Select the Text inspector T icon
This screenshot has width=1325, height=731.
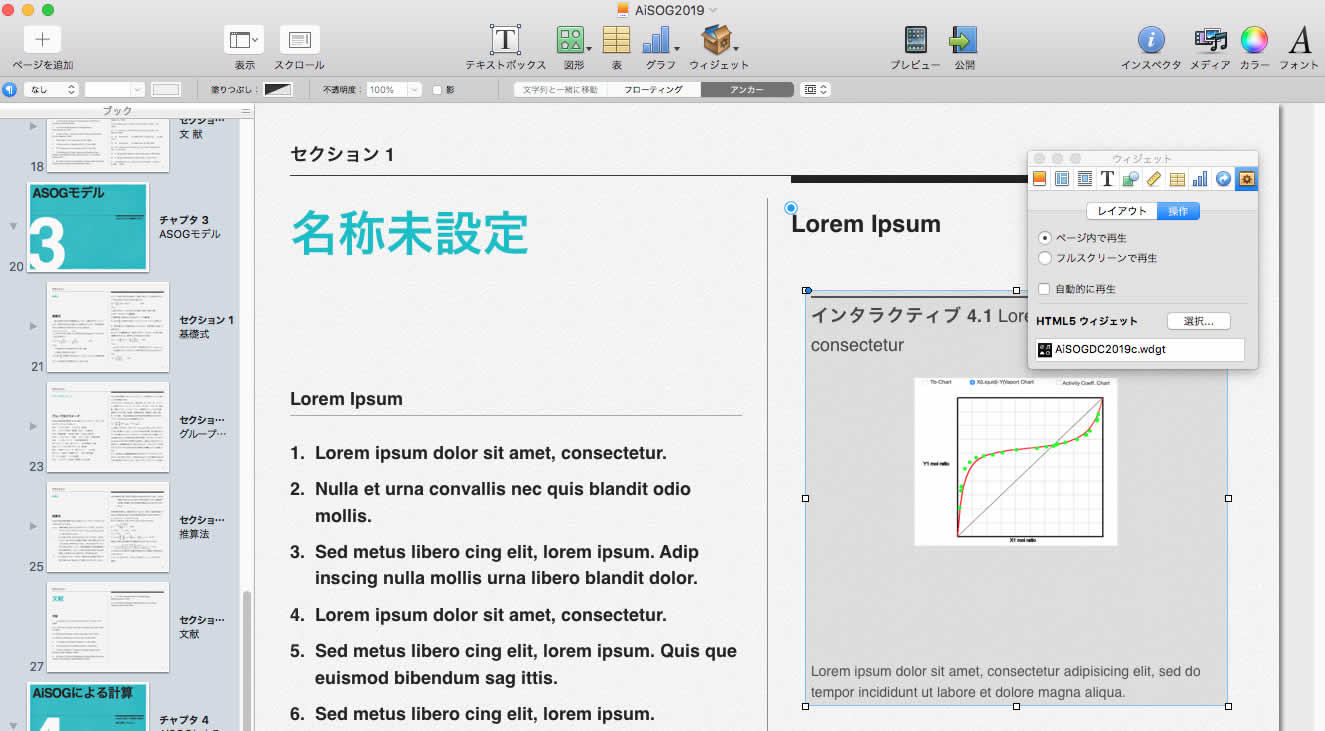click(1108, 179)
